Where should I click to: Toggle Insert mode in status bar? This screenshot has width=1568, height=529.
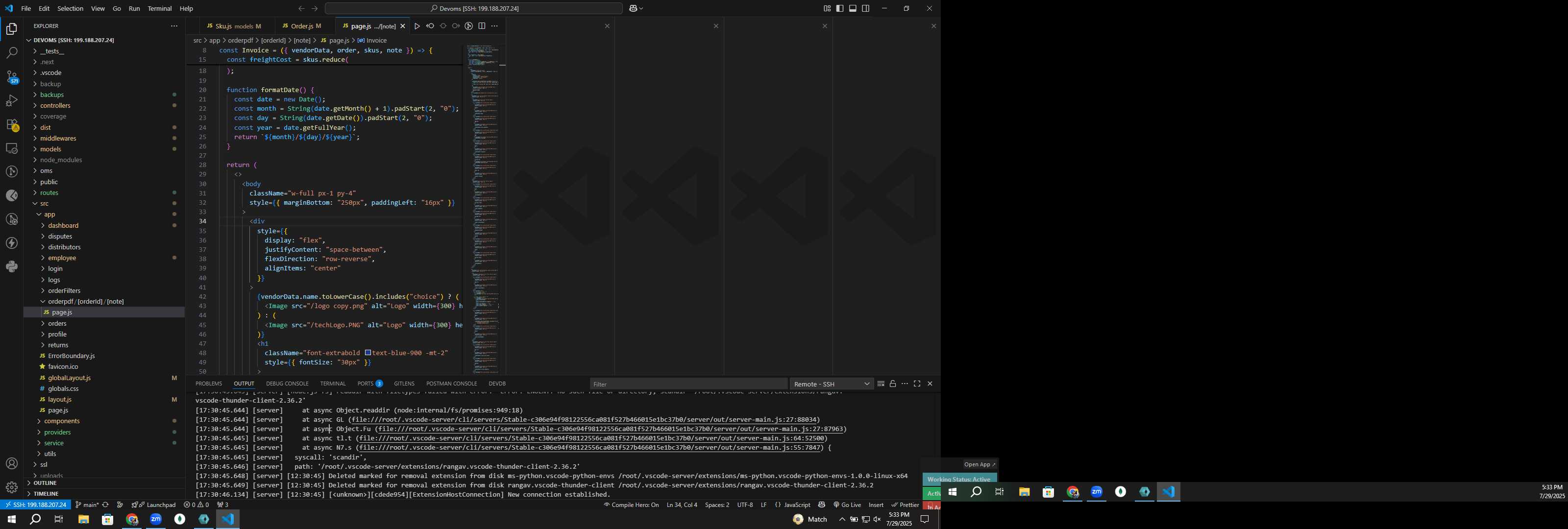tap(876, 505)
